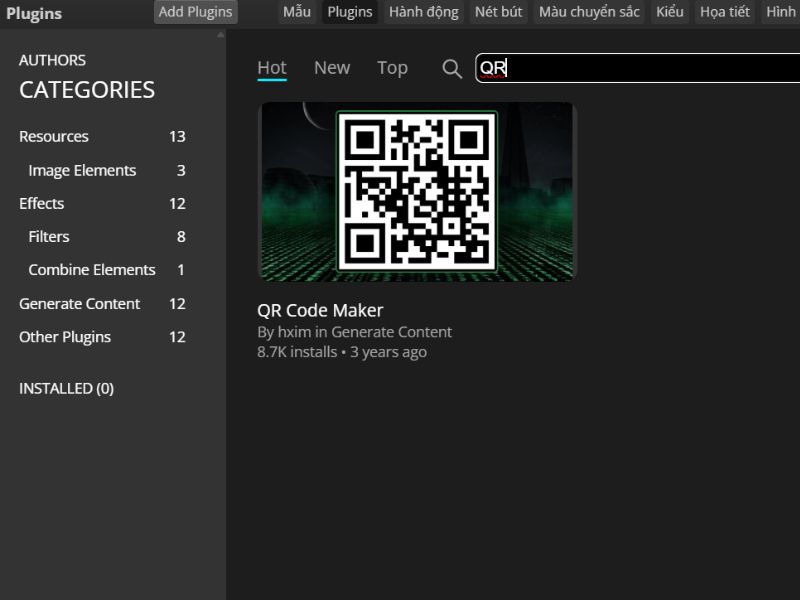Open the INSTALLED (0) list

pyautogui.click(x=66, y=389)
